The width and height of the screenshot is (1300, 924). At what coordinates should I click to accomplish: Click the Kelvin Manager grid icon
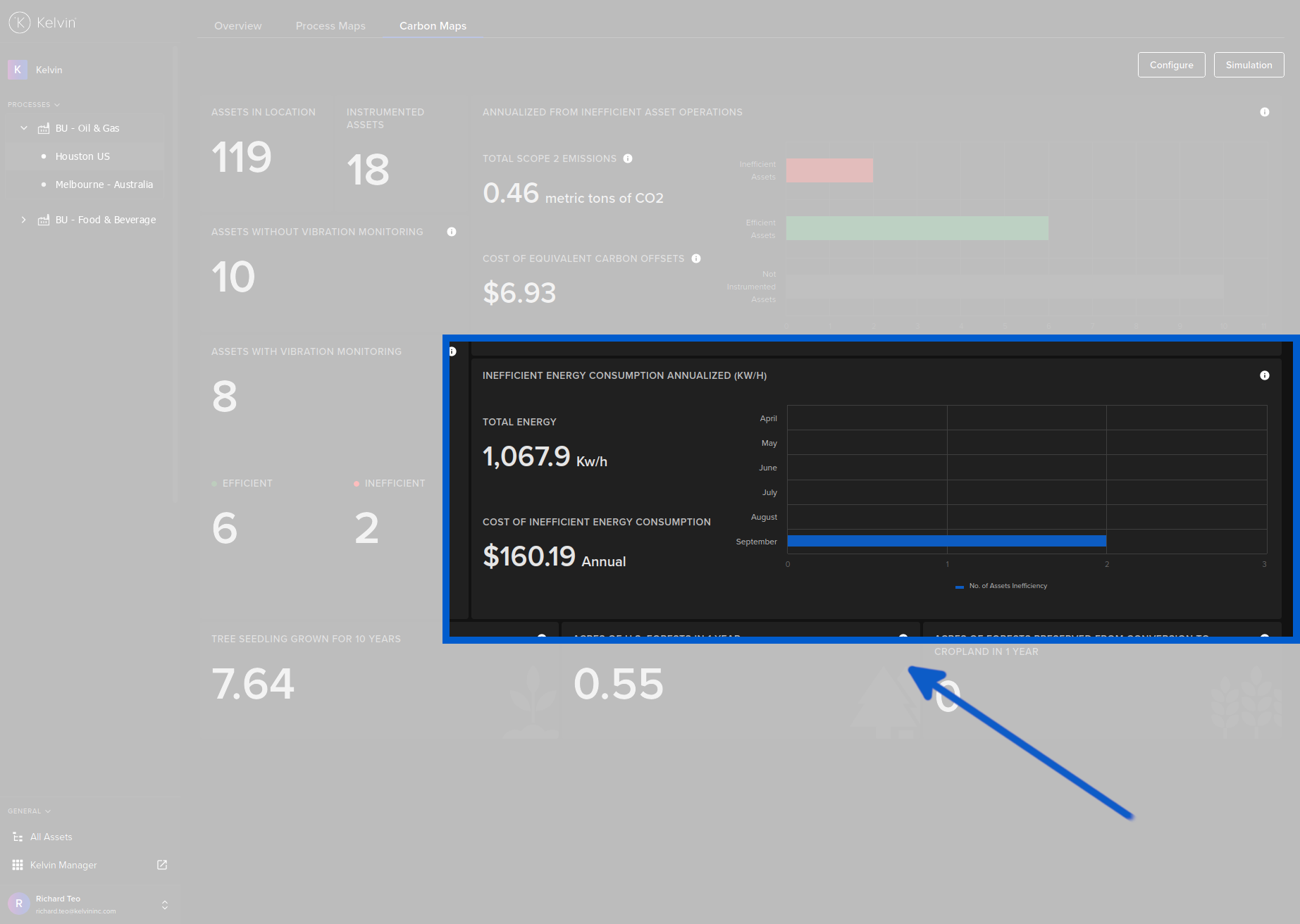[18, 865]
